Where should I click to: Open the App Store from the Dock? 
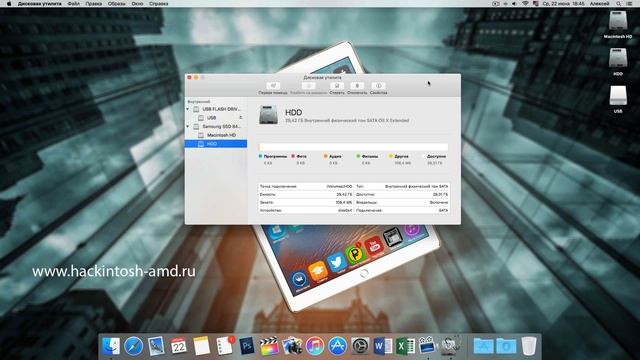click(338, 346)
